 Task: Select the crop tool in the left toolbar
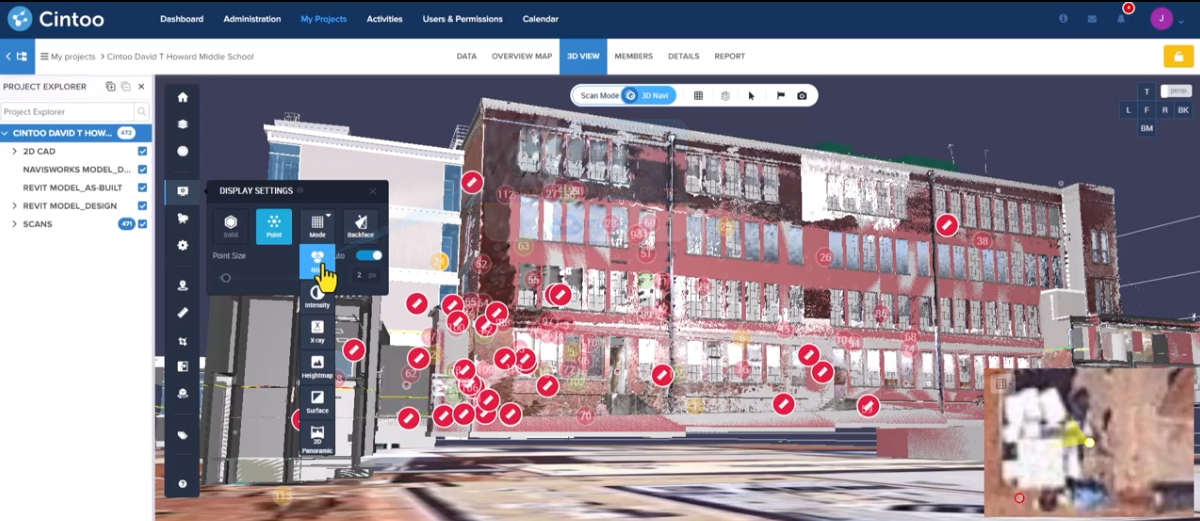[182, 340]
